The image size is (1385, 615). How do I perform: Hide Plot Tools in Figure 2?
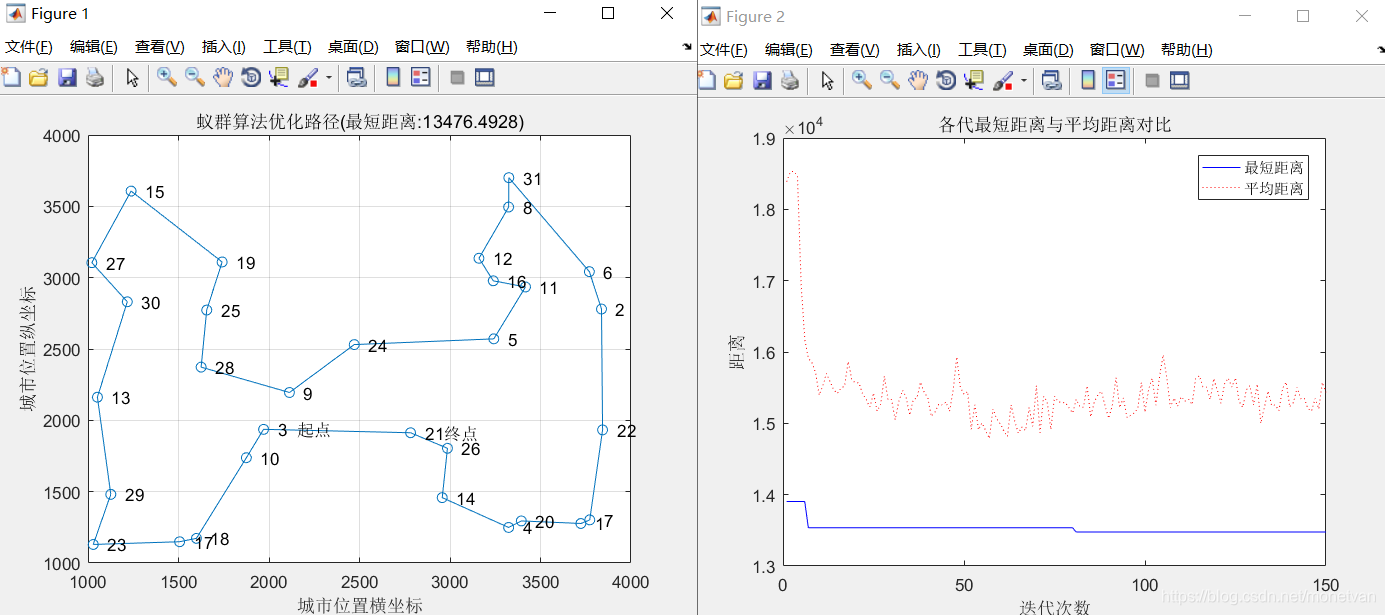1152,79
